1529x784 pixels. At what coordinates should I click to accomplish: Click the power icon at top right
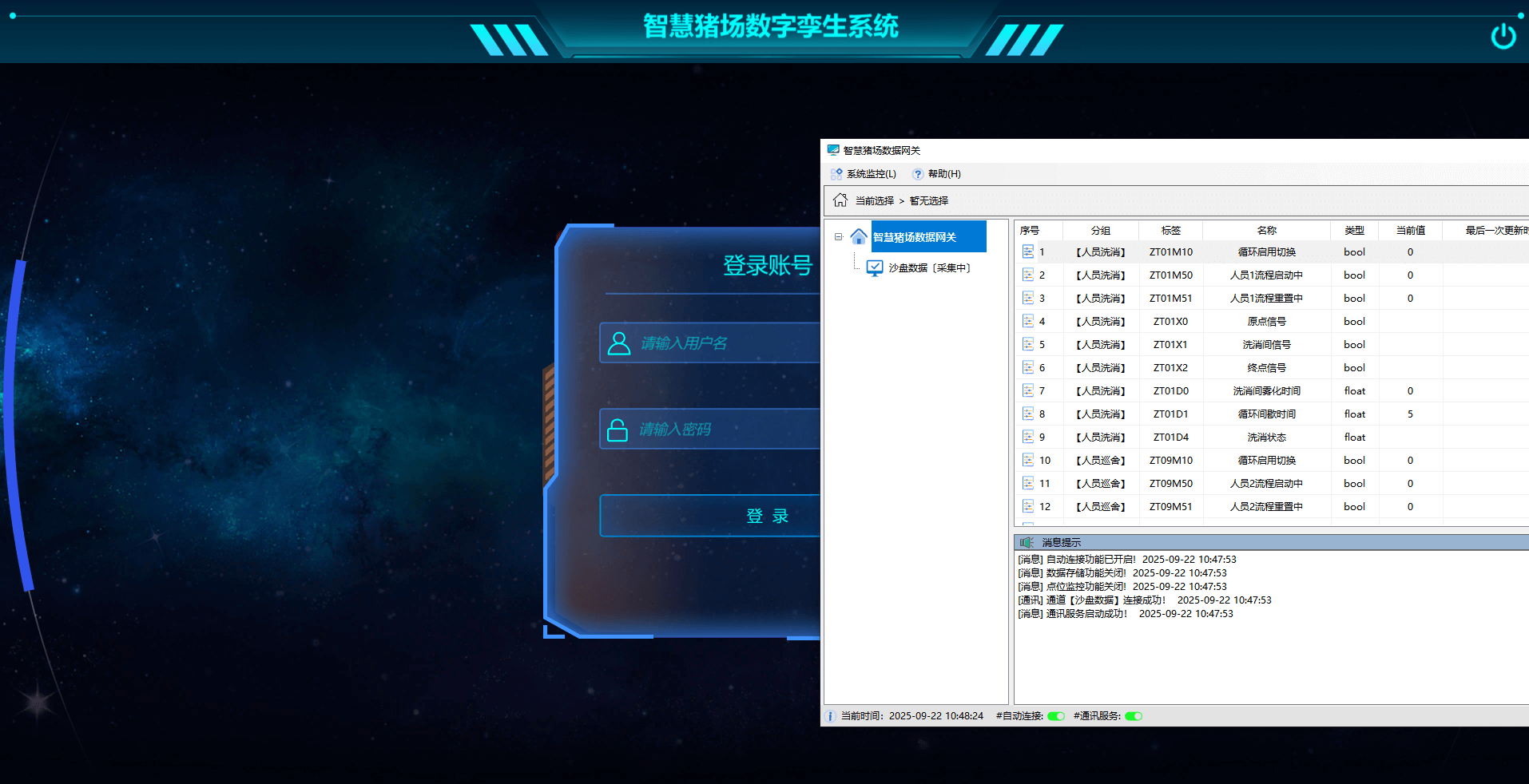click(x=1503, y=36)
